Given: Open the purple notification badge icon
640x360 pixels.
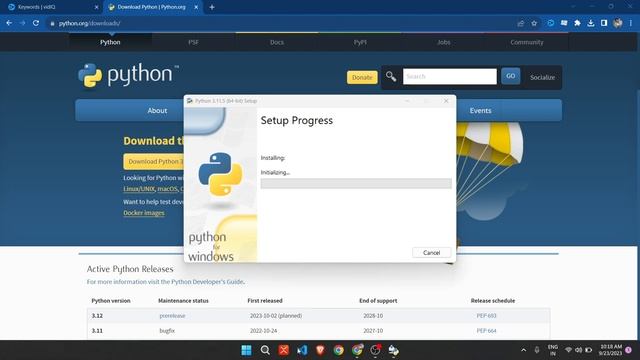Looking at the screenshot, I should point(629,350).
